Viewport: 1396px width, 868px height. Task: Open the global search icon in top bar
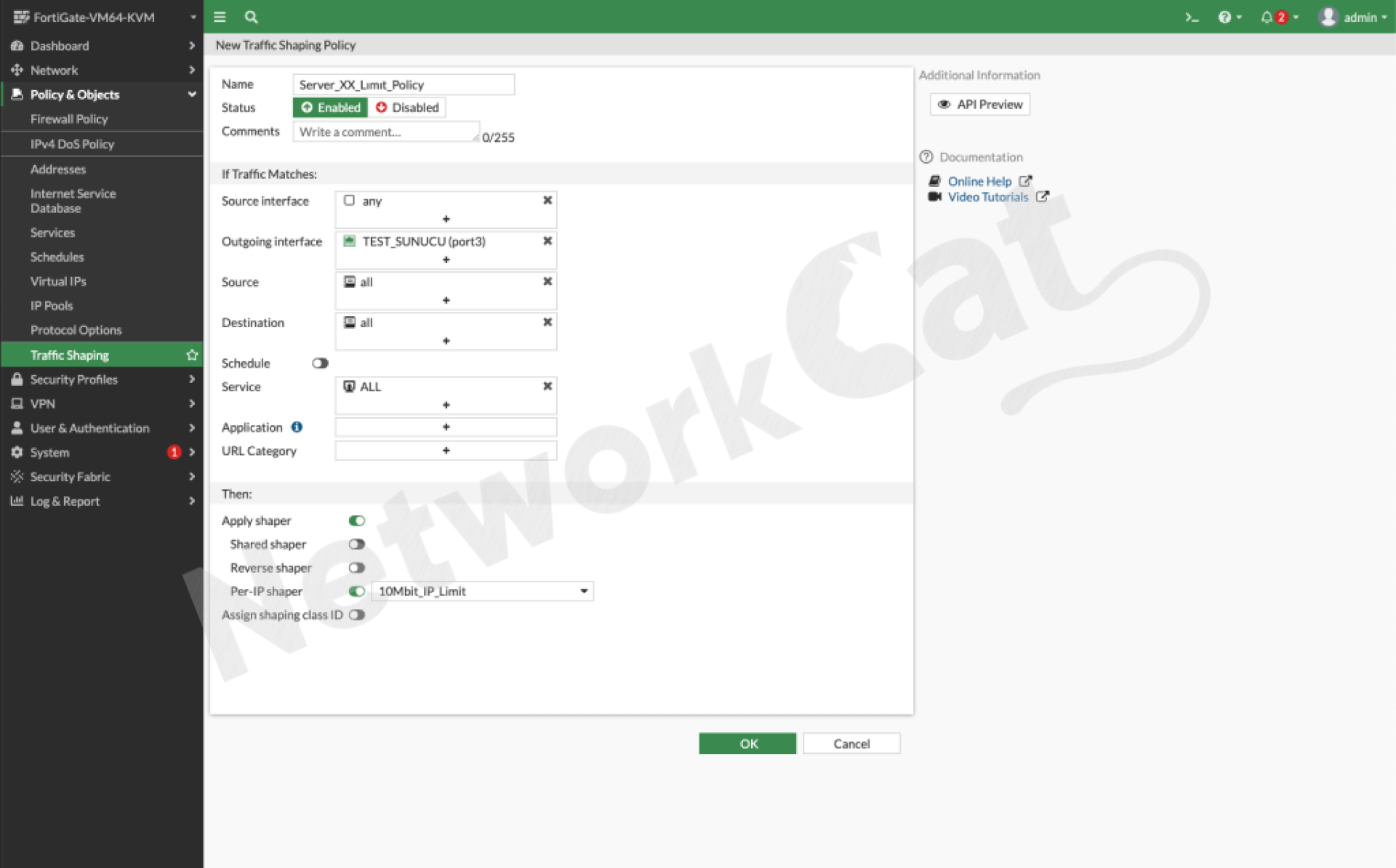click(x=251, y=17)
